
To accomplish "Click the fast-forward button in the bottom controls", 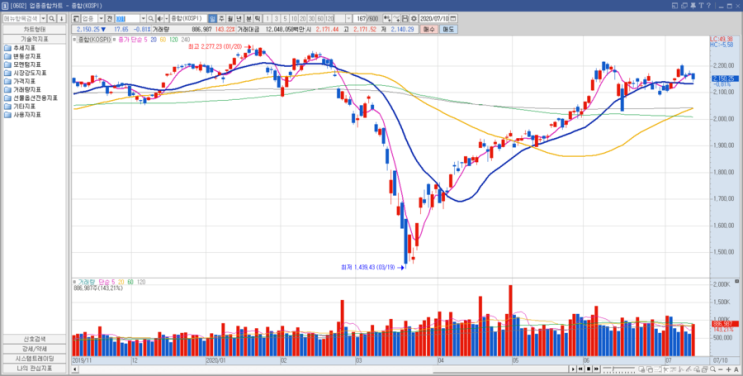I will [x=596, y=369].
